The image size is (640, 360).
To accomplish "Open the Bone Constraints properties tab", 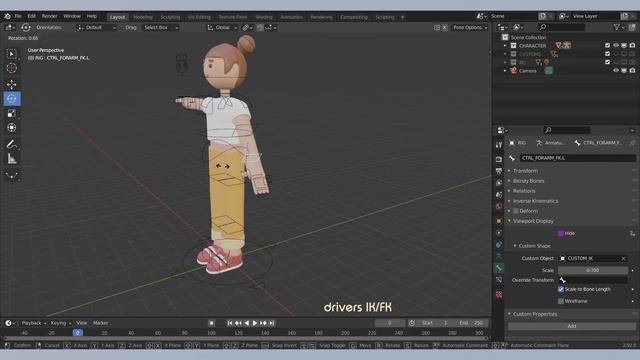I will [499, 280].
